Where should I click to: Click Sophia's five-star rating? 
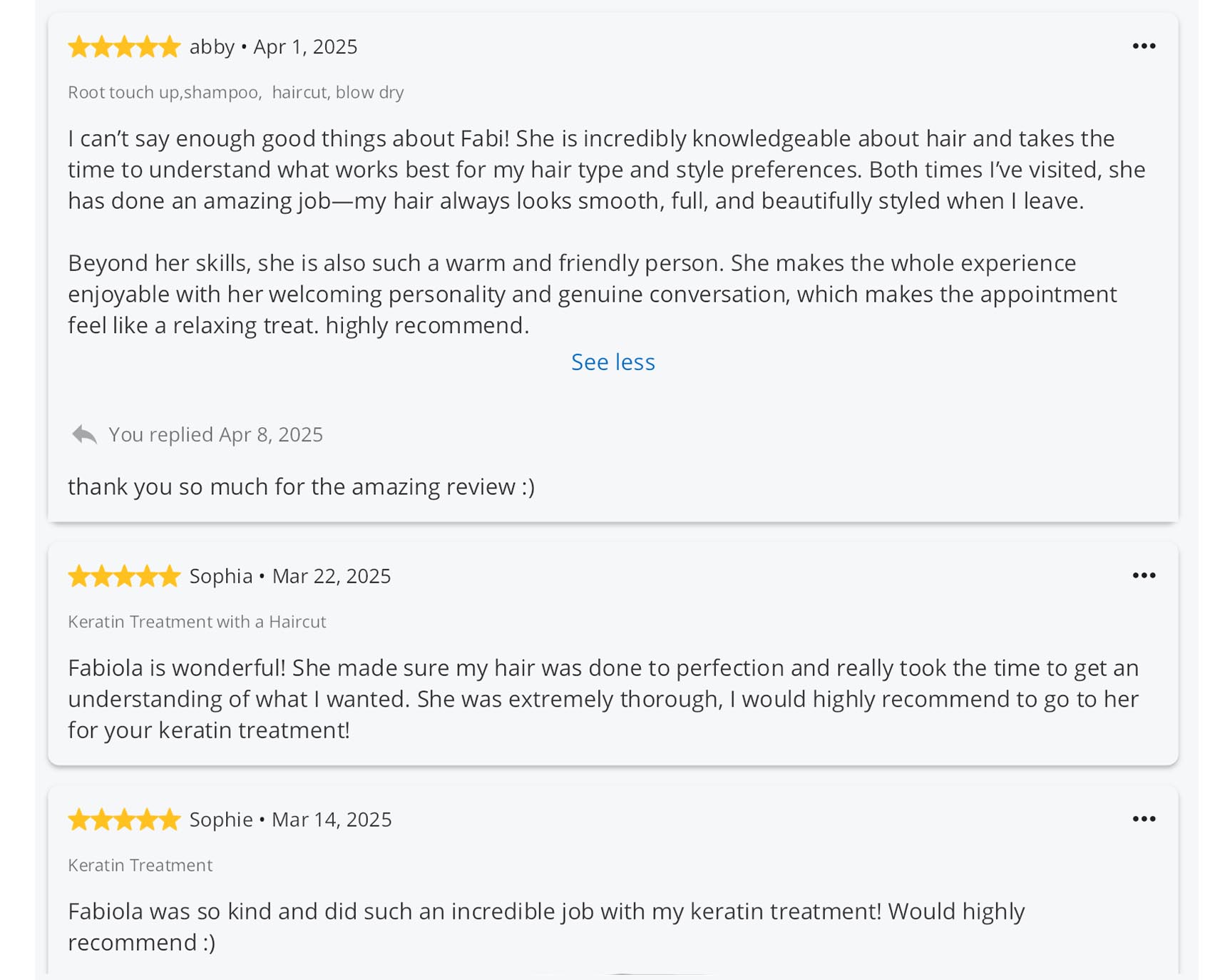click(124, 576)
